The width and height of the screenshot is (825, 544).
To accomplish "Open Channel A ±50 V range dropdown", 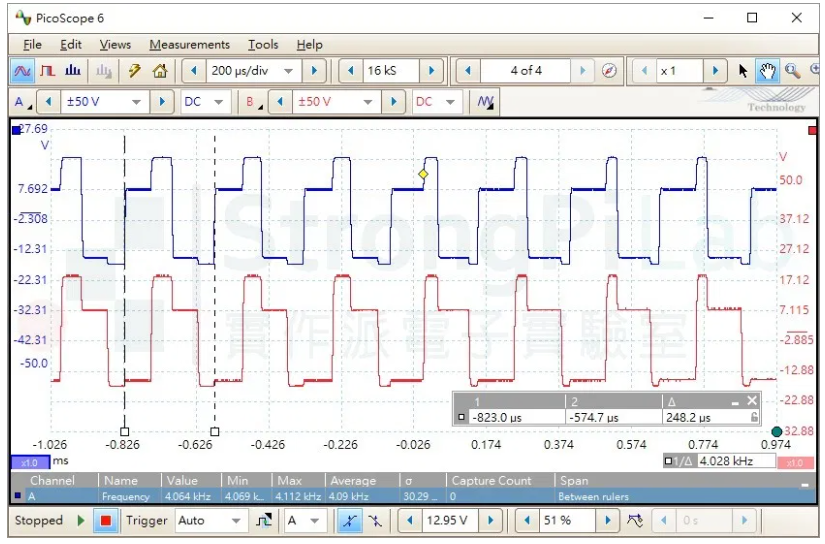I will [136, 102].
